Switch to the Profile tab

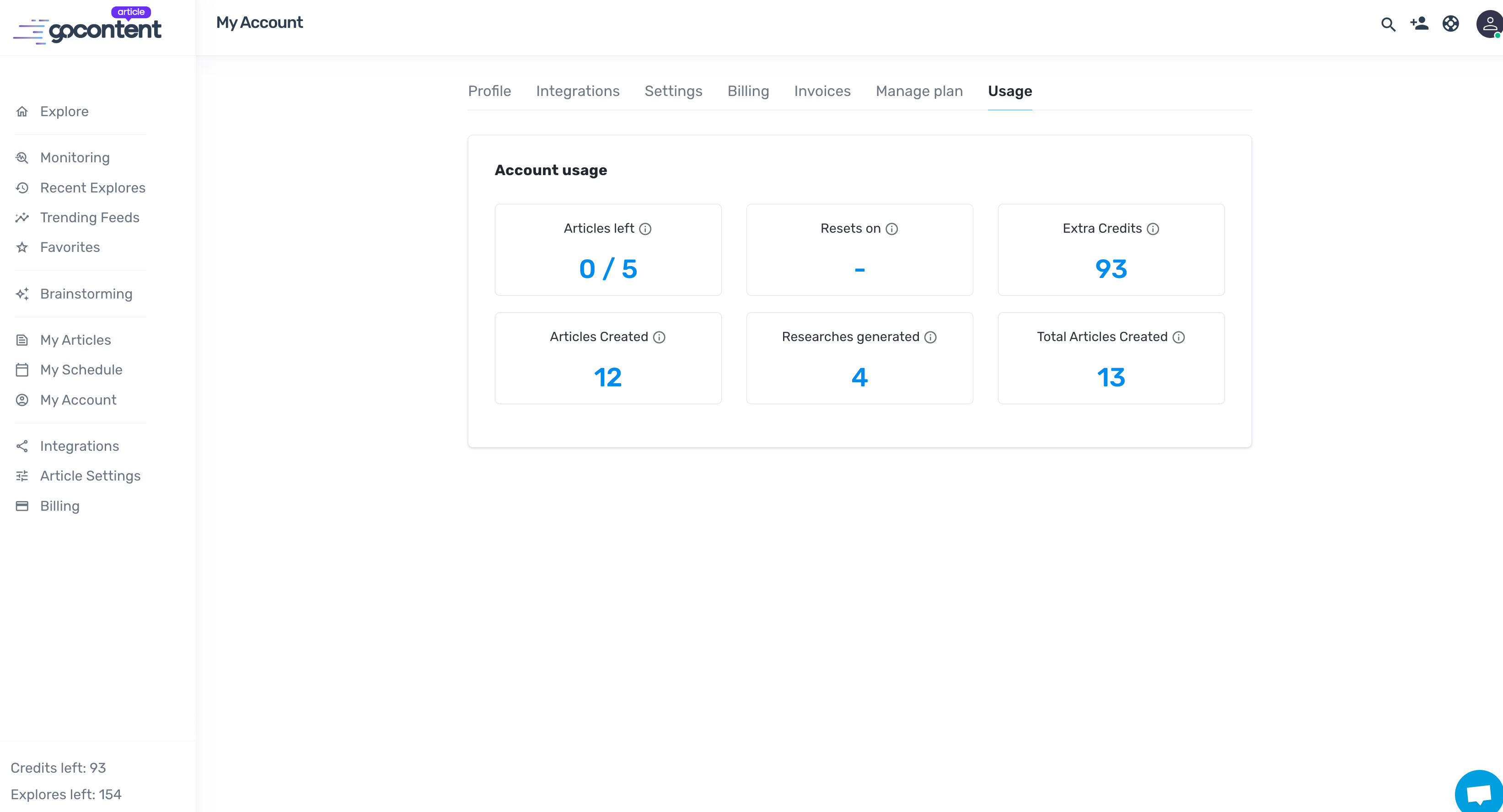[x=489, y=91]
